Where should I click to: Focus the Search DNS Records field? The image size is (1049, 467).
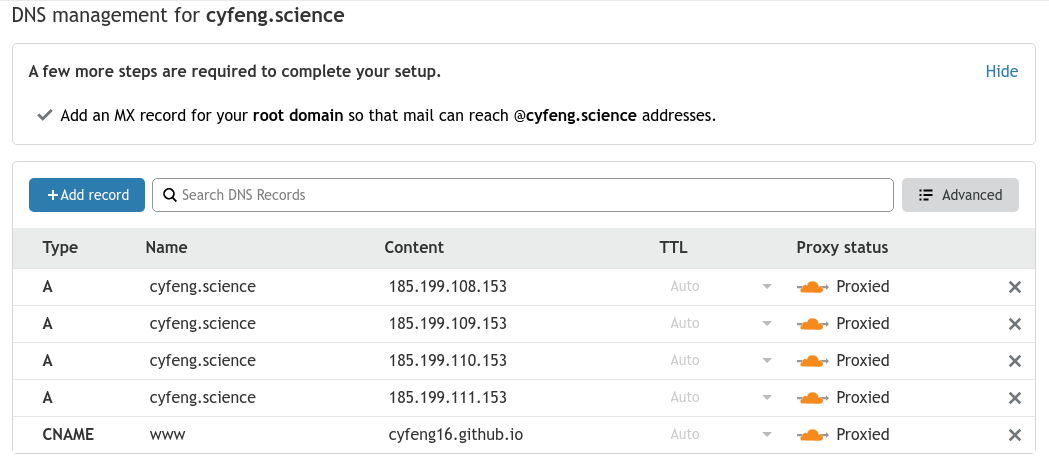(x=530, y=195)
